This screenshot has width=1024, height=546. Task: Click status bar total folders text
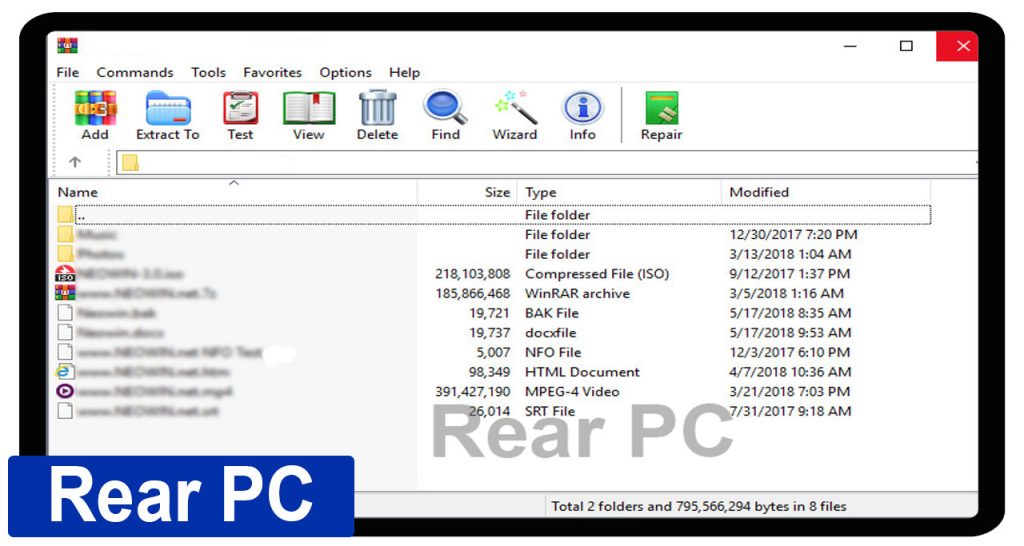click(x=699, y=506)
